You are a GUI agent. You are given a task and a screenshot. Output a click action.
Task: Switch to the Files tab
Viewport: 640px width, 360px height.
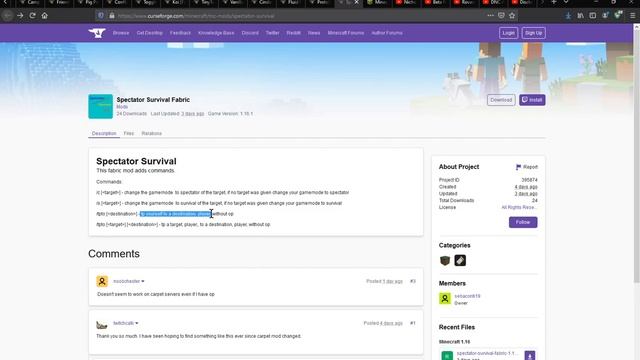coord(129,133)
